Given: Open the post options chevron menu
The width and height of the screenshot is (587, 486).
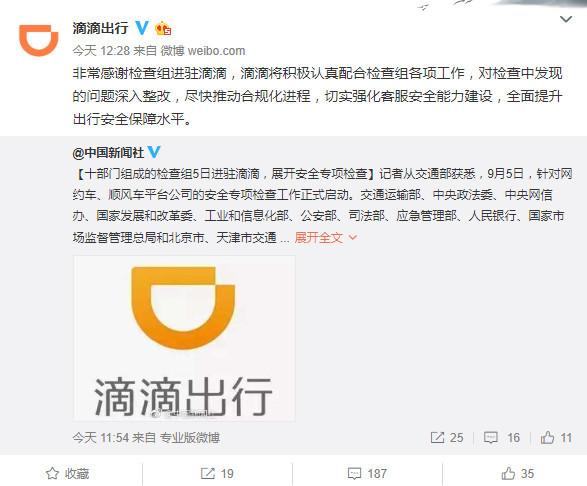Looking at the screenshot, I should pyautogui.click(x=566, y=19).
